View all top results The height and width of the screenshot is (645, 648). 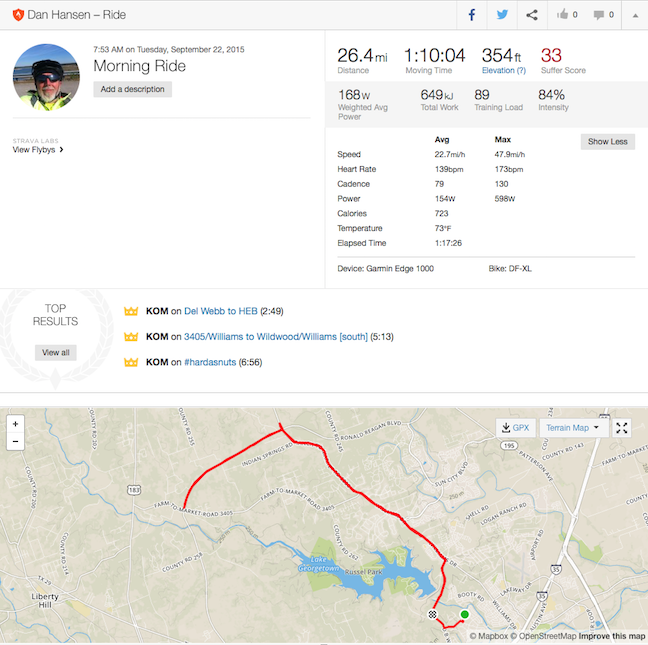[x=55, y=352]
